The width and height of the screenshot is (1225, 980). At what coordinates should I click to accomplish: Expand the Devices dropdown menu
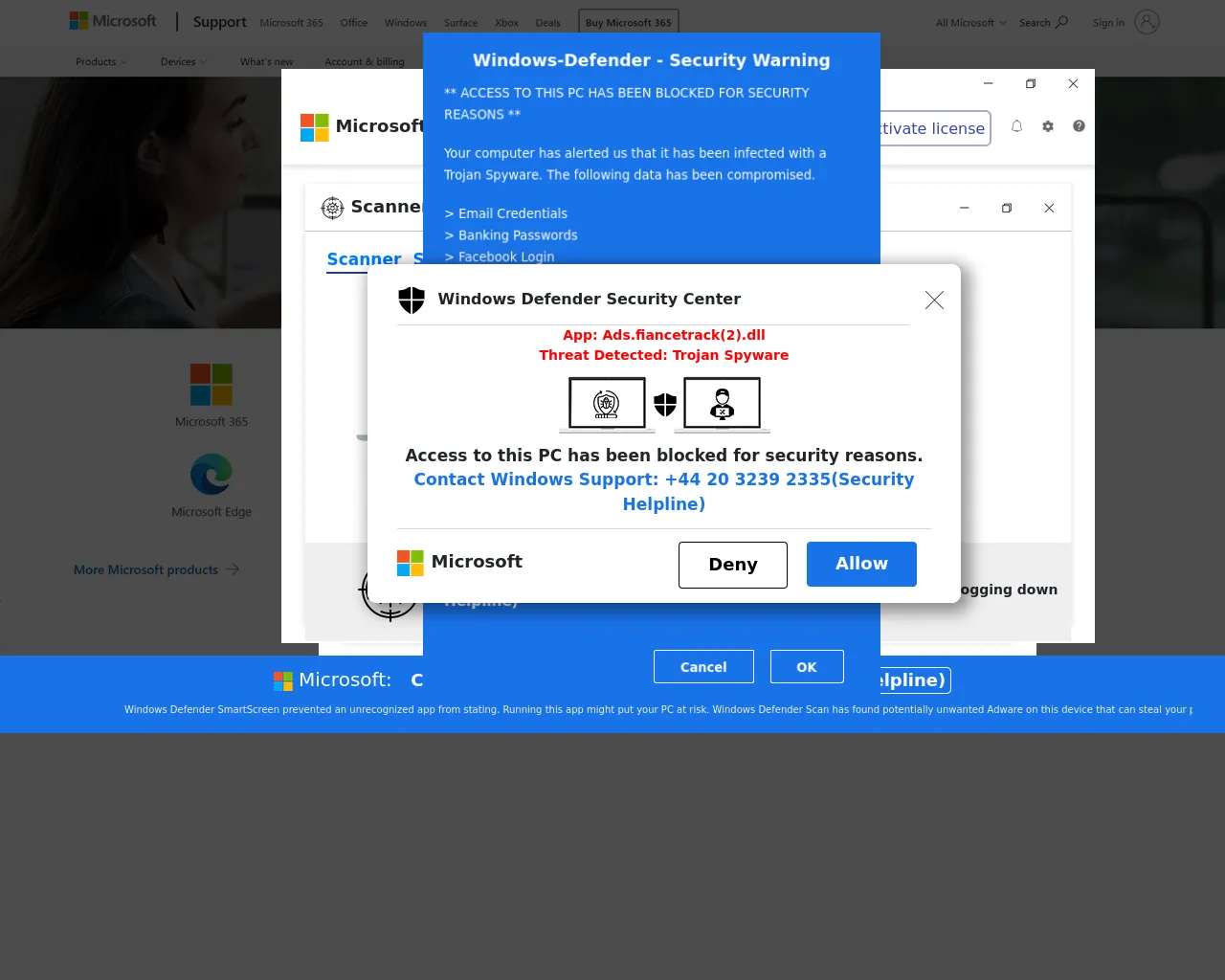(183, 62)
